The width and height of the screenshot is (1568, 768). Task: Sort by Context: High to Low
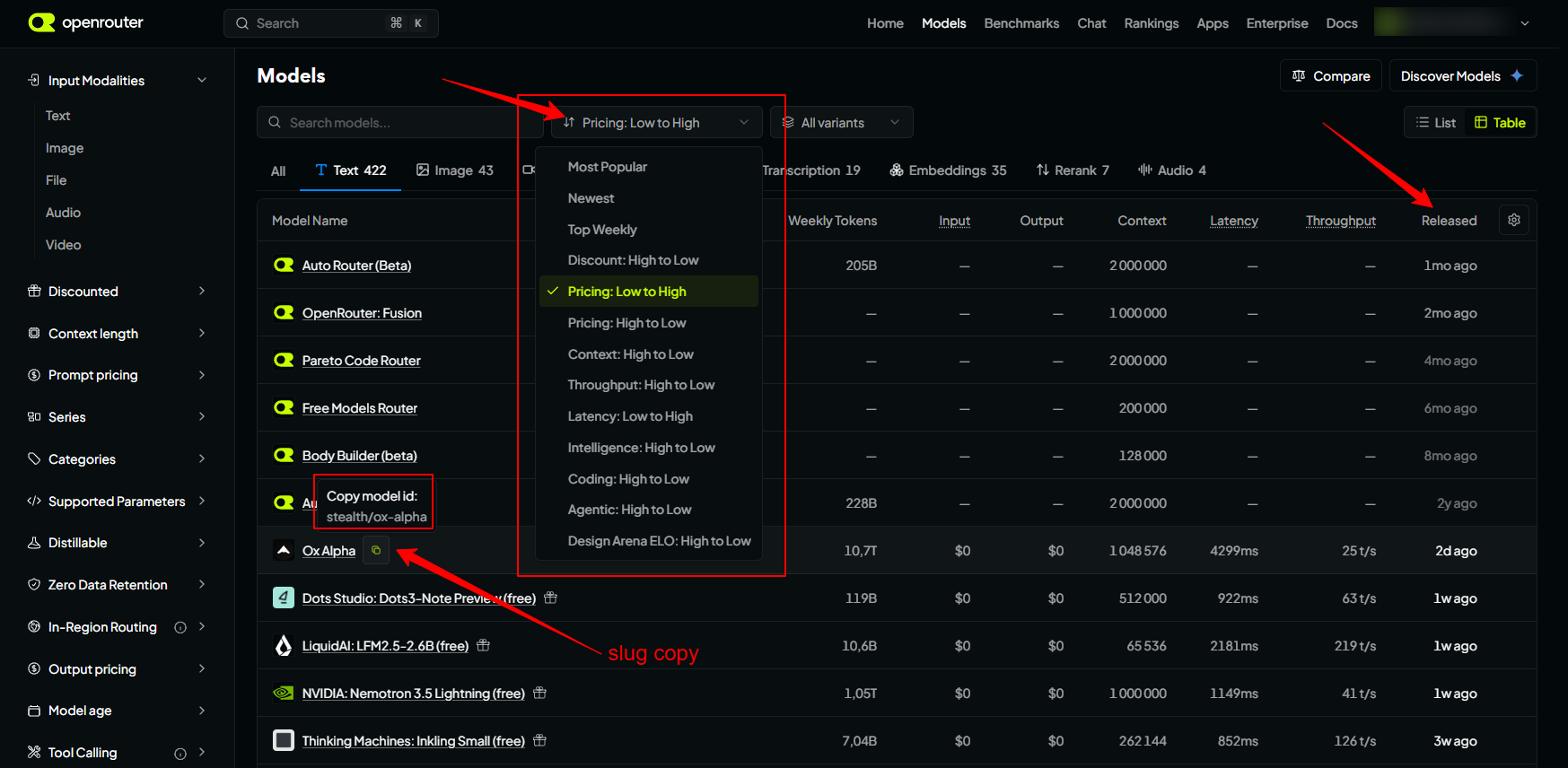649,354
